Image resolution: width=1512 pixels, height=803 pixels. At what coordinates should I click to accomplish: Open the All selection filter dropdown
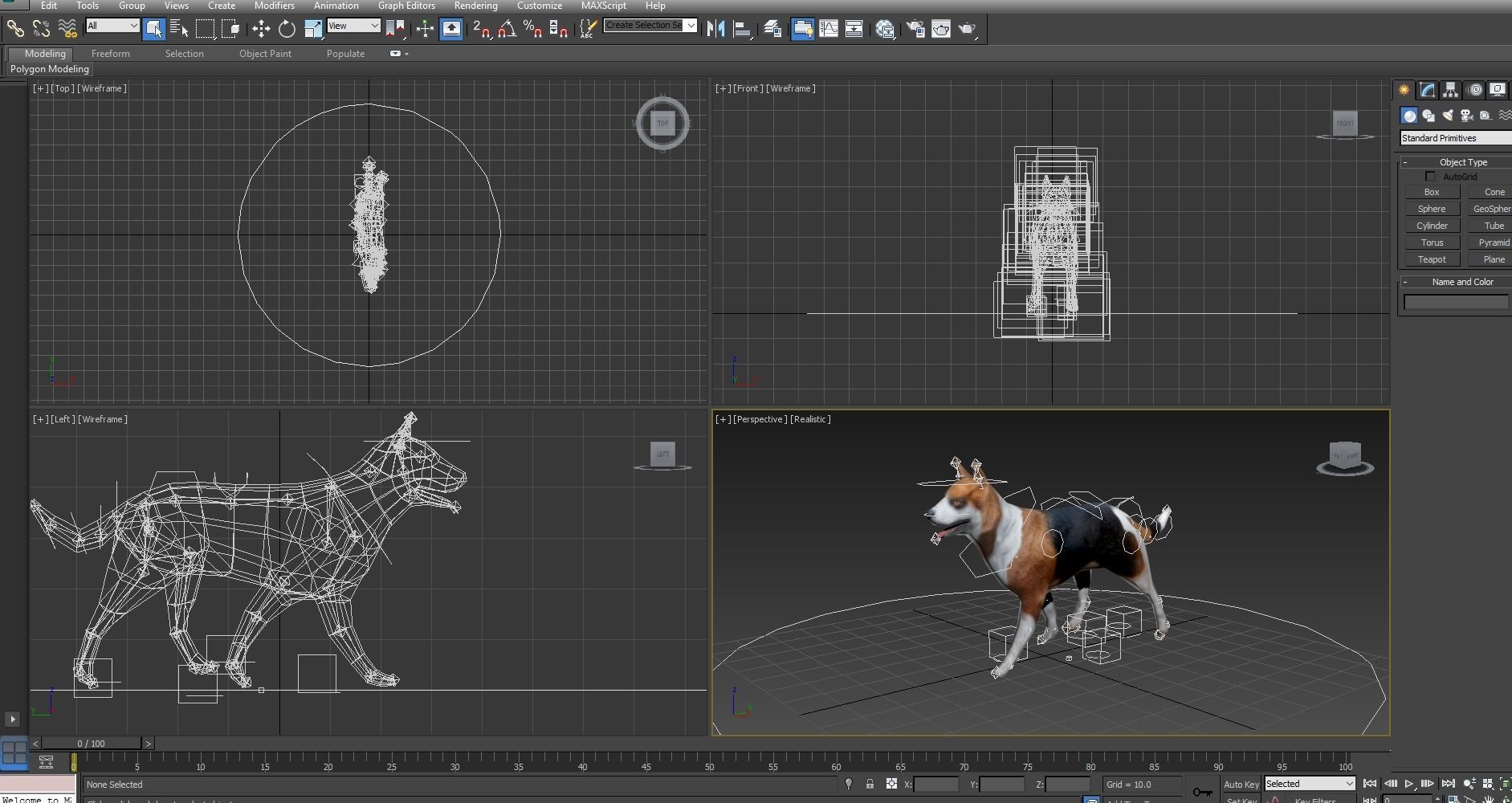(113, 26)
